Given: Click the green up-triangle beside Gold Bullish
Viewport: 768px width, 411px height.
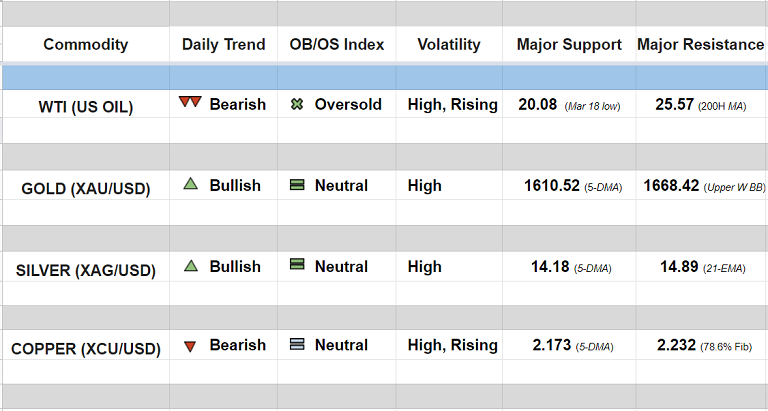Looking at the screenshot, I should coord(190,185).
